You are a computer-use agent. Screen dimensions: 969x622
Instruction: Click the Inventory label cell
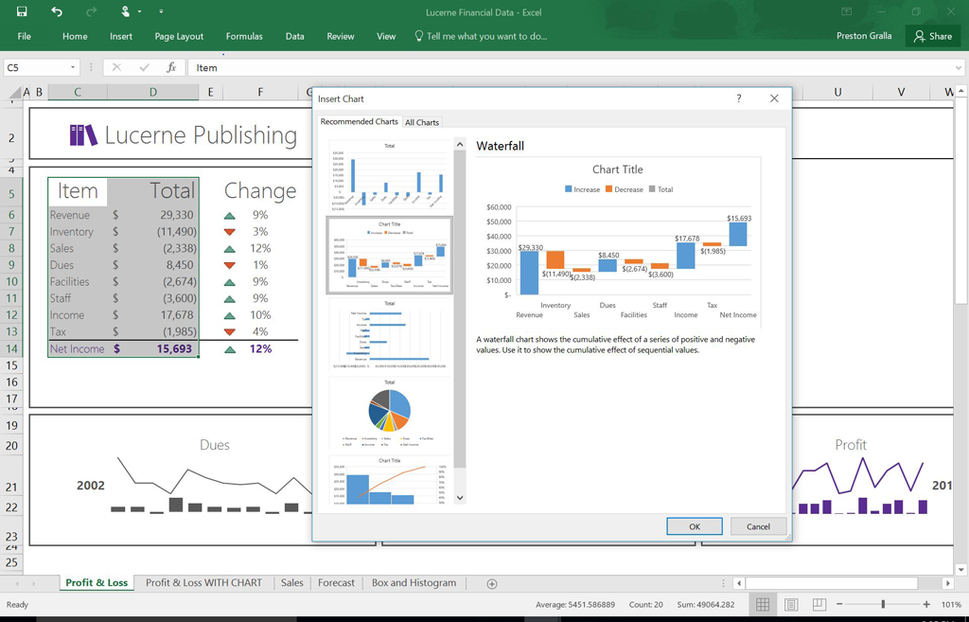coord(77,232)
